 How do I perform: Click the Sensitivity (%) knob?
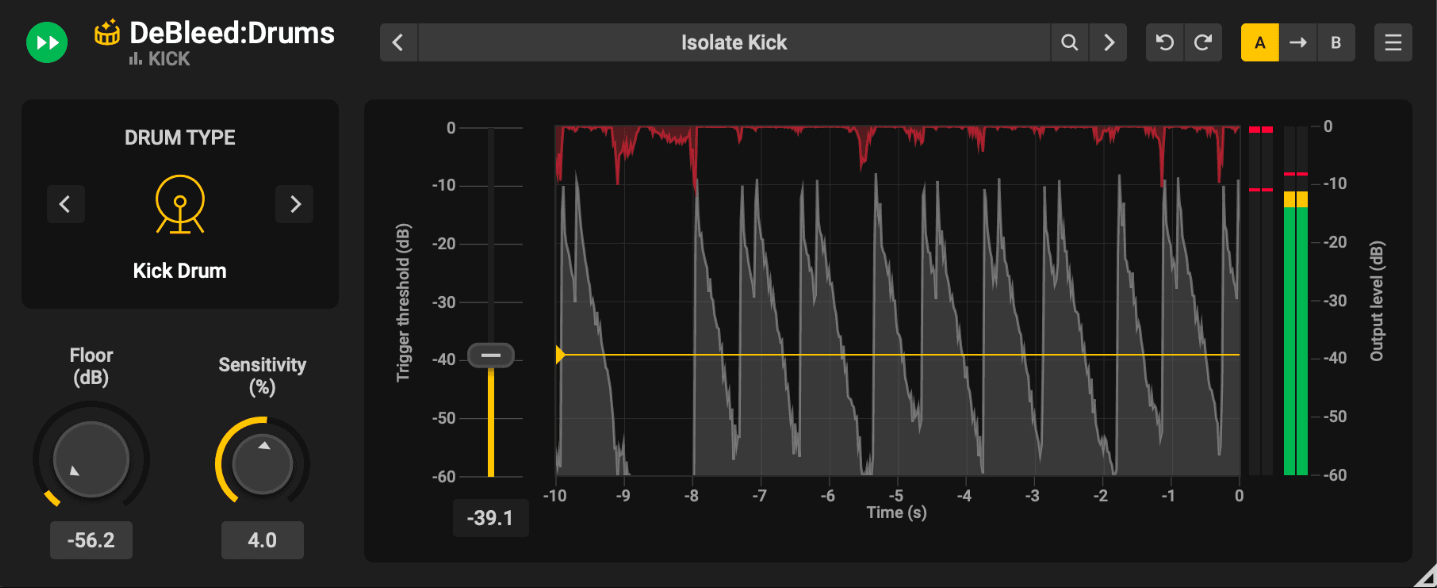(x=262, y=464)
